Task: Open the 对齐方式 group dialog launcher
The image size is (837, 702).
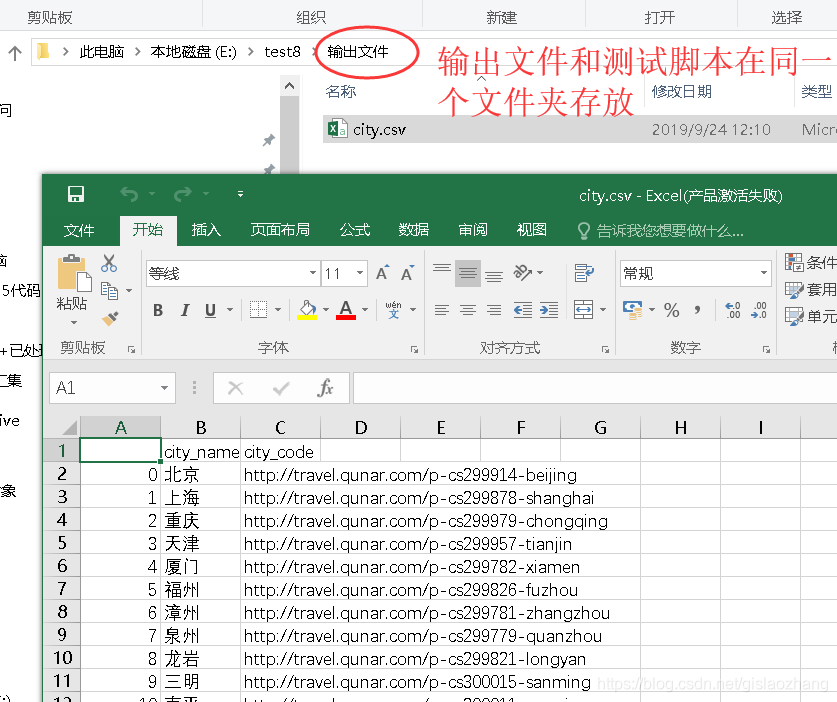Action: point(605,350)
